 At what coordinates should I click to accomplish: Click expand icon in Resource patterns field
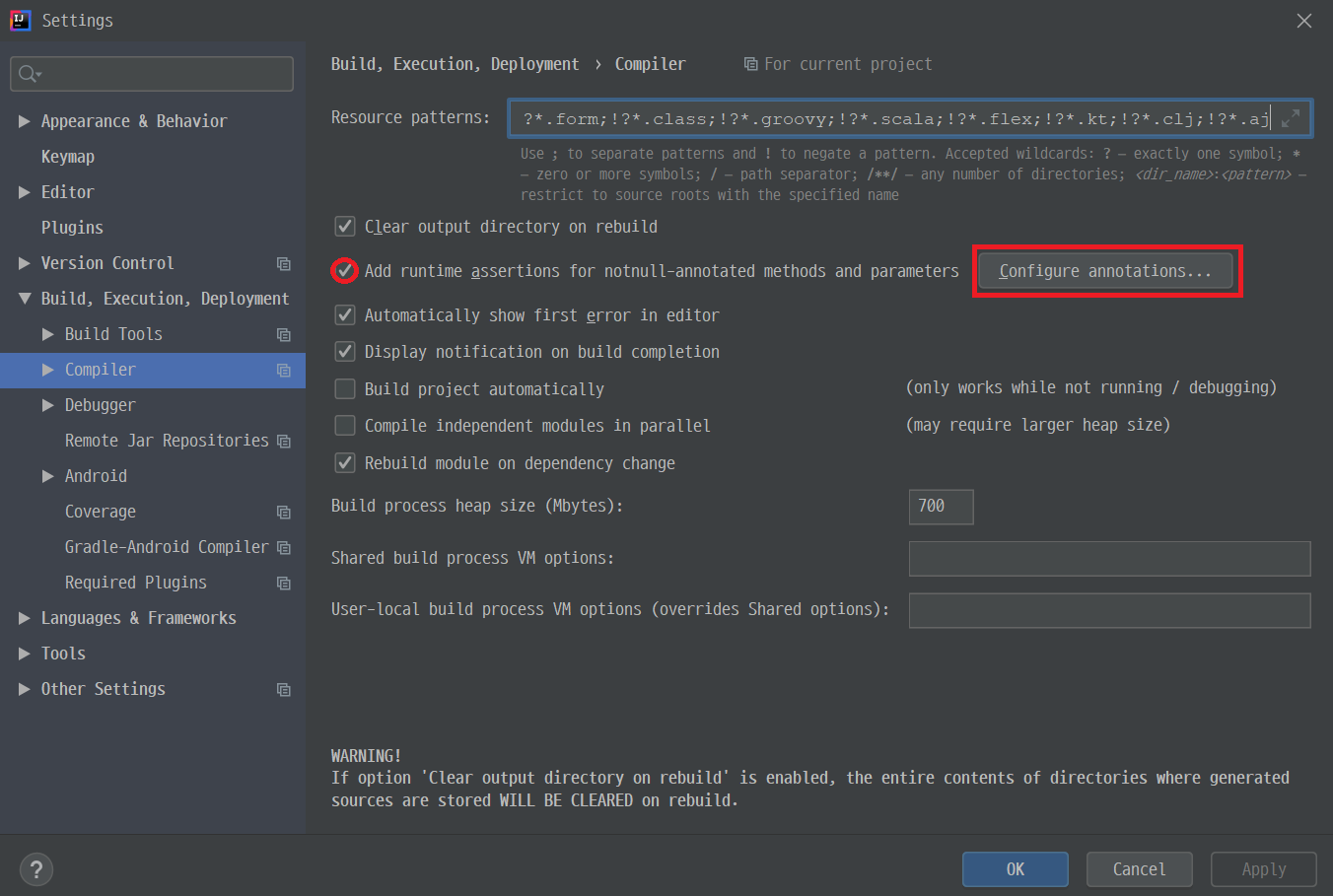point(1291,118)
